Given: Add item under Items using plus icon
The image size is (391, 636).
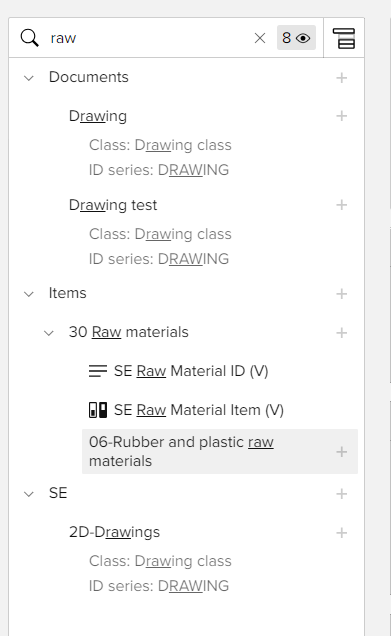Looking at the screenshot, I should tap(342, 294).
